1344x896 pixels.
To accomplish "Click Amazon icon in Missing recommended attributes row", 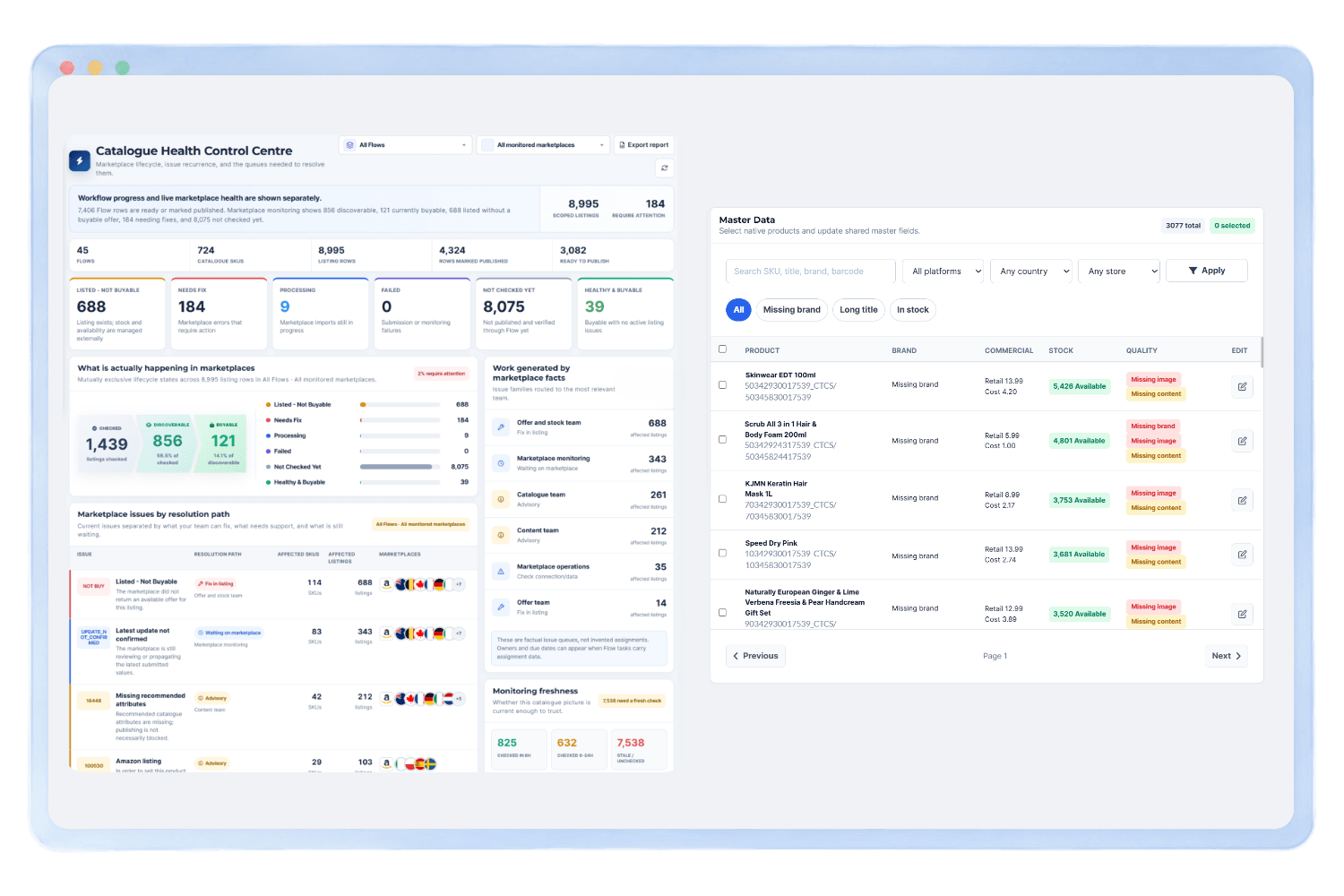I will 386,698.
